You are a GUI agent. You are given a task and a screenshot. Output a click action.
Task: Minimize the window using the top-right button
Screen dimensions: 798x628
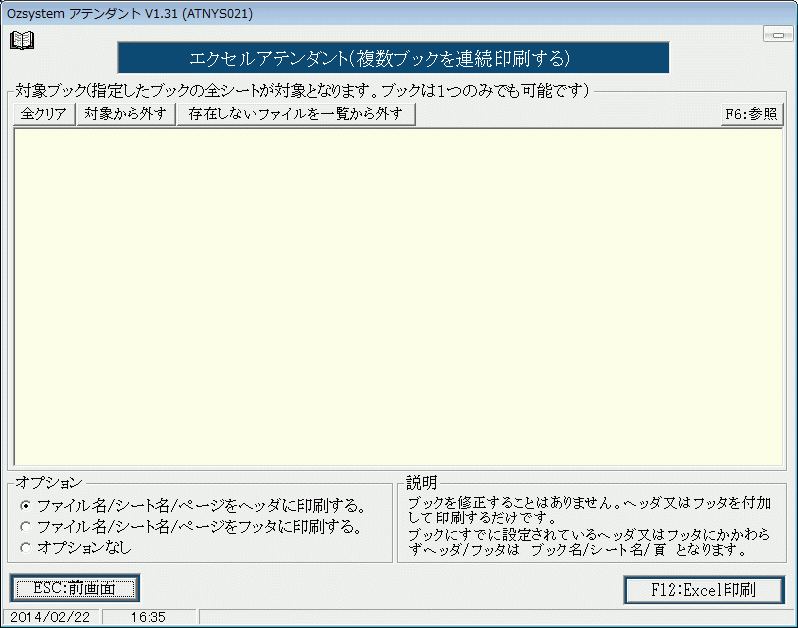[x=778, y=35]
